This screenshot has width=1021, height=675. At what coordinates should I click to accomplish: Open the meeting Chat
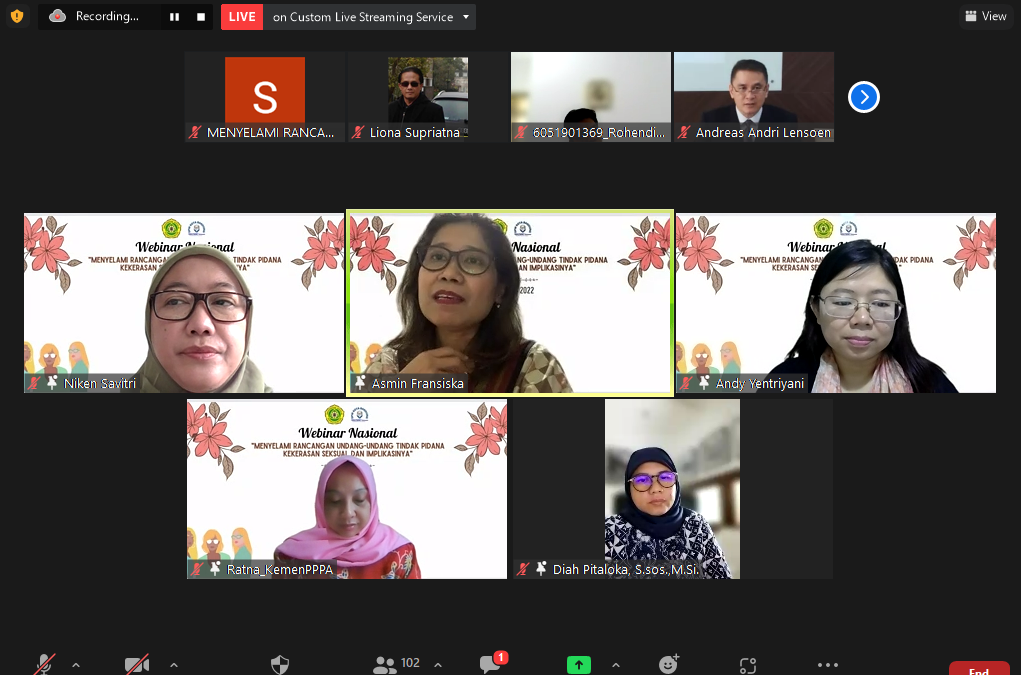click(x=490, y=663)
